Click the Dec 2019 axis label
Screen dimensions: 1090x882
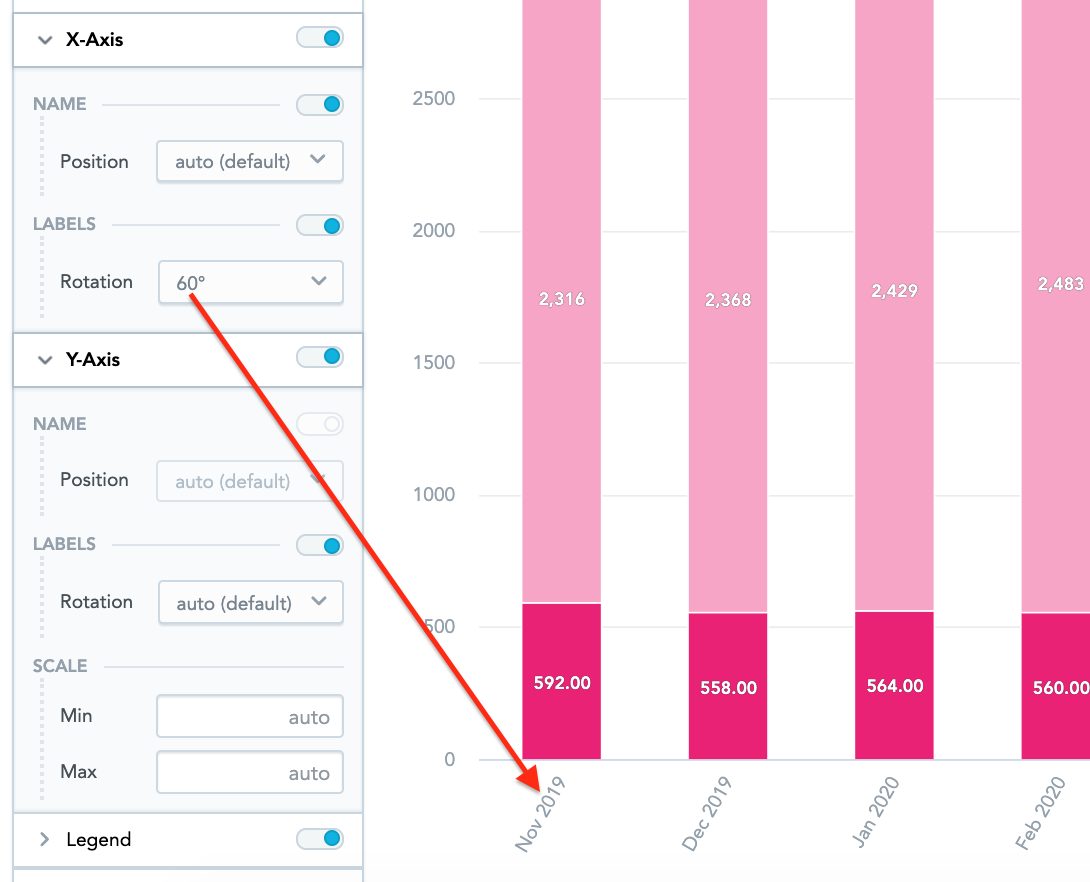(707, 814)
